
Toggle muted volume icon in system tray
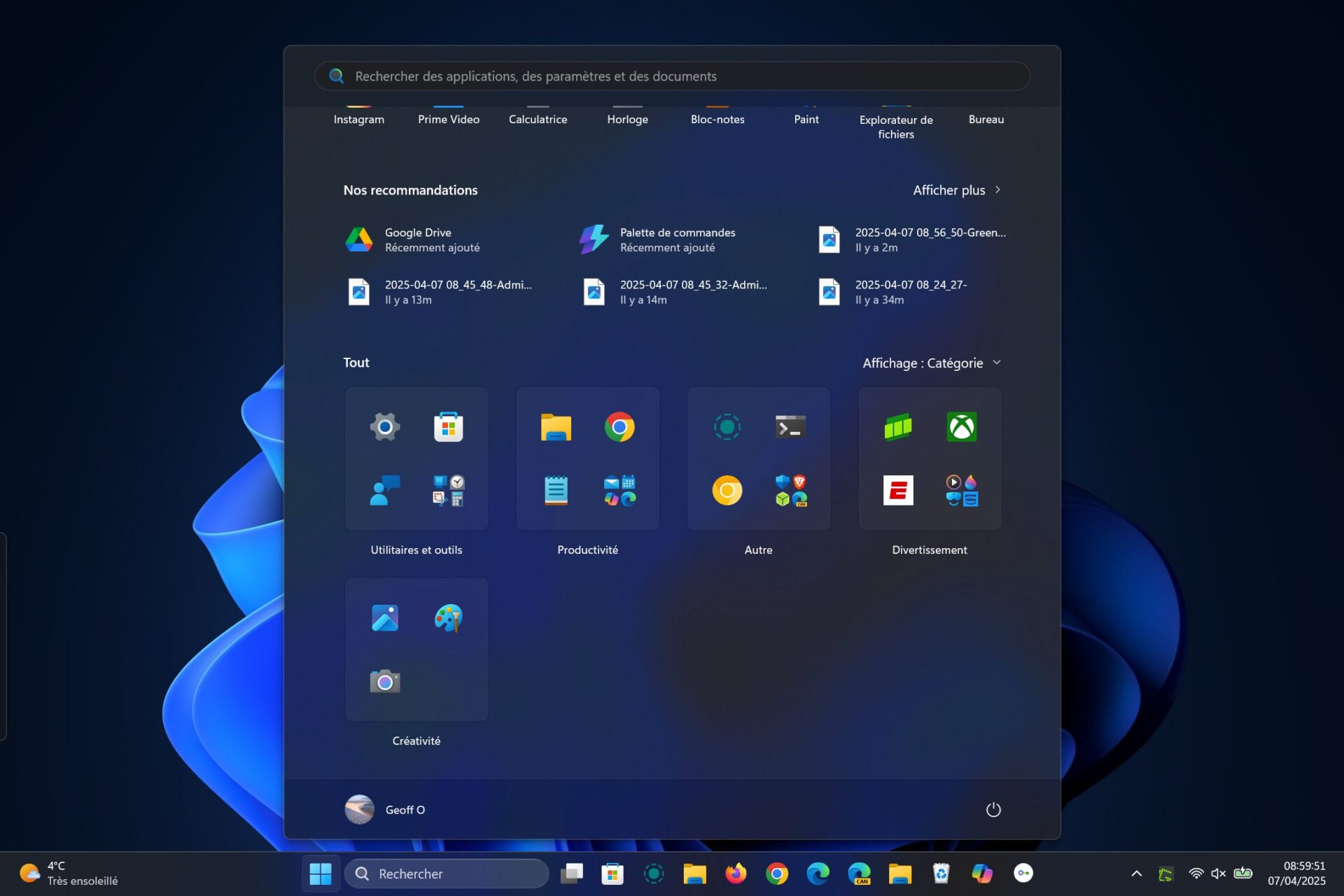coord(1218,874)
